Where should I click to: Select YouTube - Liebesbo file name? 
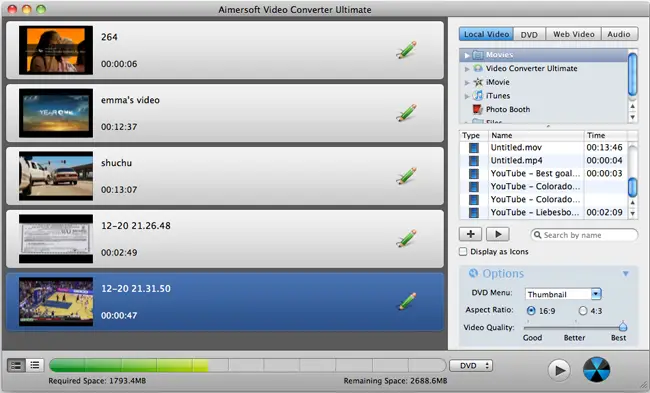coord(535,212)
